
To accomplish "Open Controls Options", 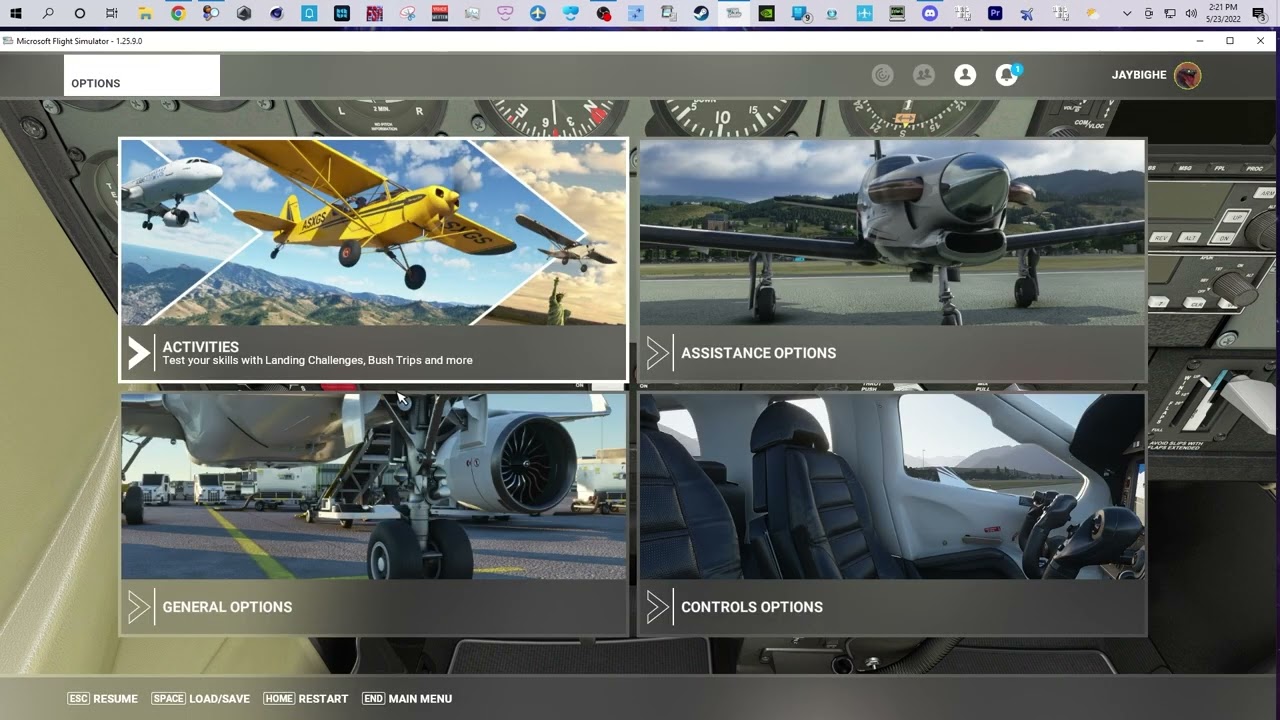I will pyautogui.click(x=892, y=514).
